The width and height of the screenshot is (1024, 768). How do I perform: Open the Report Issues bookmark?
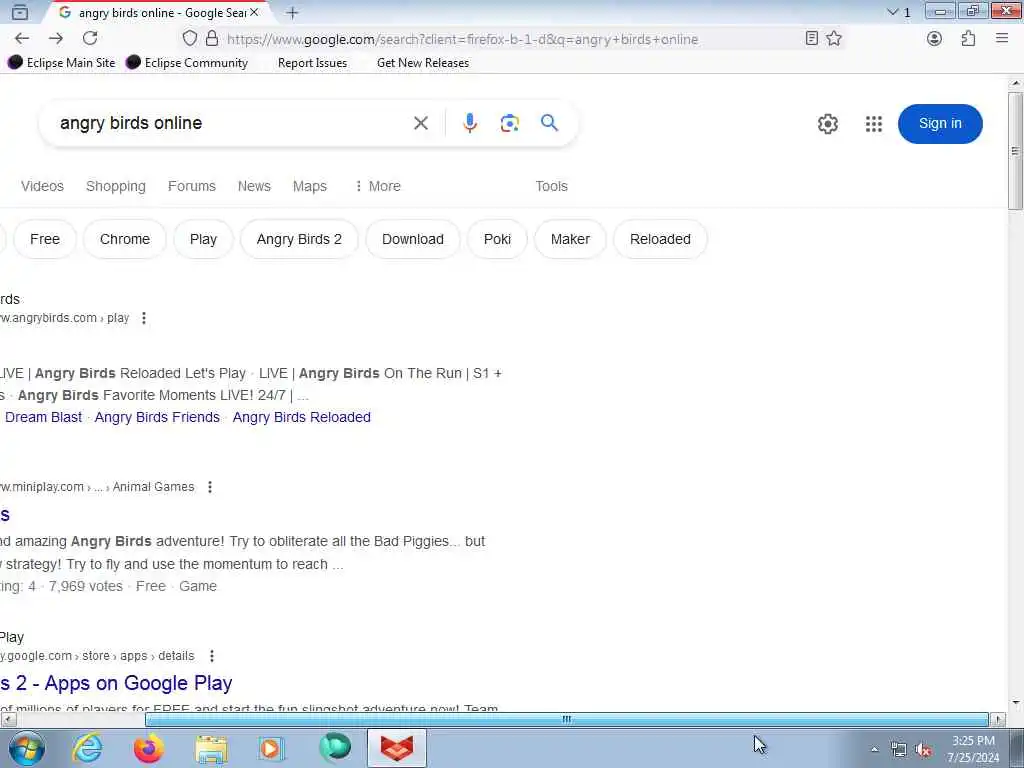point(312,63)
